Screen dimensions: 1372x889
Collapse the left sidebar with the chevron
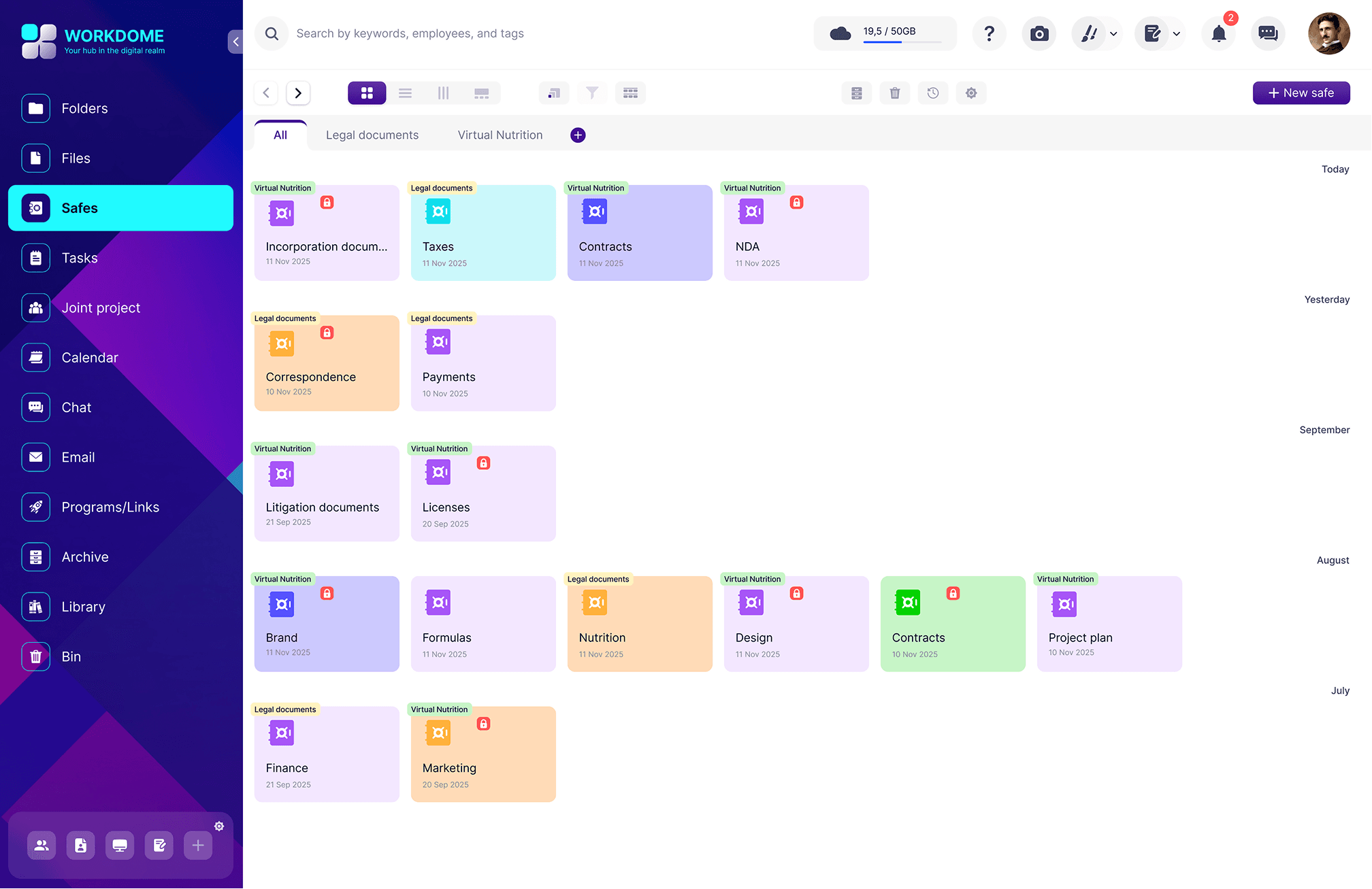(x=235, y=41)
